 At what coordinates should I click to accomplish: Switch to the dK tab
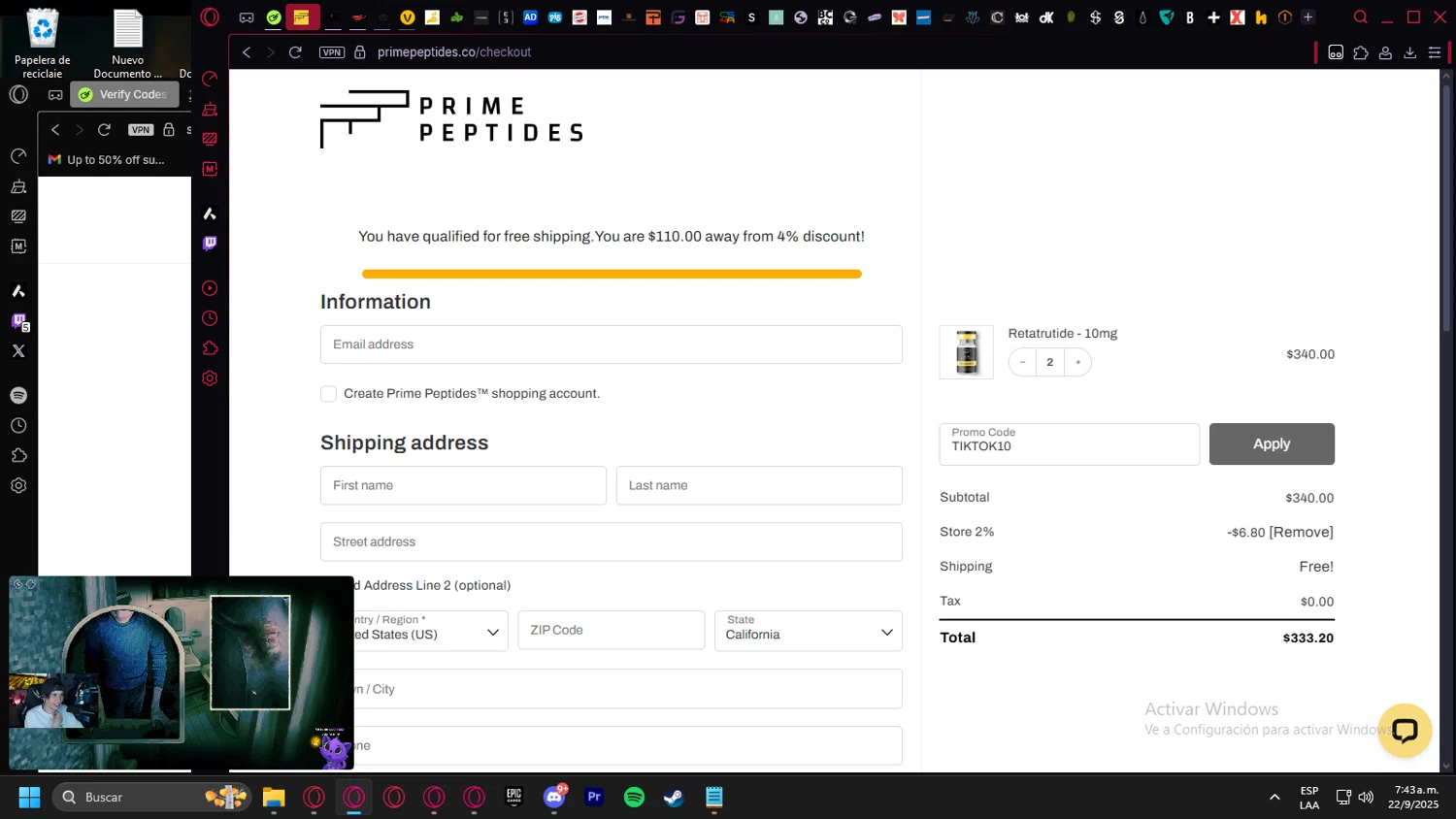1046,17
